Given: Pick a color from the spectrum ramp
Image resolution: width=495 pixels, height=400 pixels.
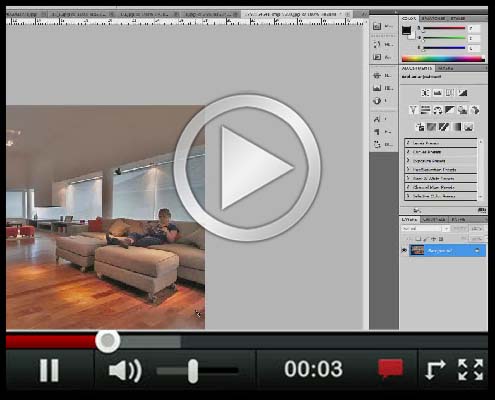Looking at the screenshot, I should click(x=443, y=59).
